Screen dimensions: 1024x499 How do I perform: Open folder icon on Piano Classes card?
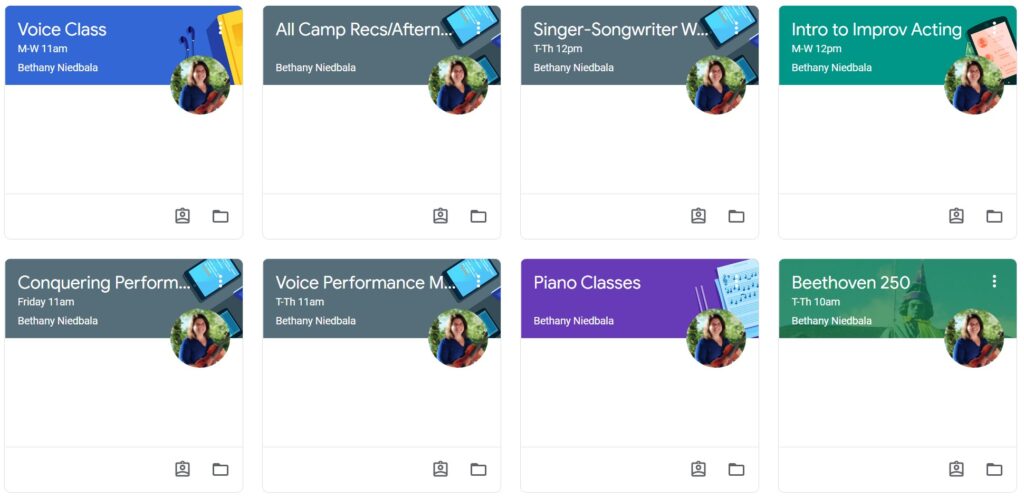pyautogui.click(x=737, y=469)
